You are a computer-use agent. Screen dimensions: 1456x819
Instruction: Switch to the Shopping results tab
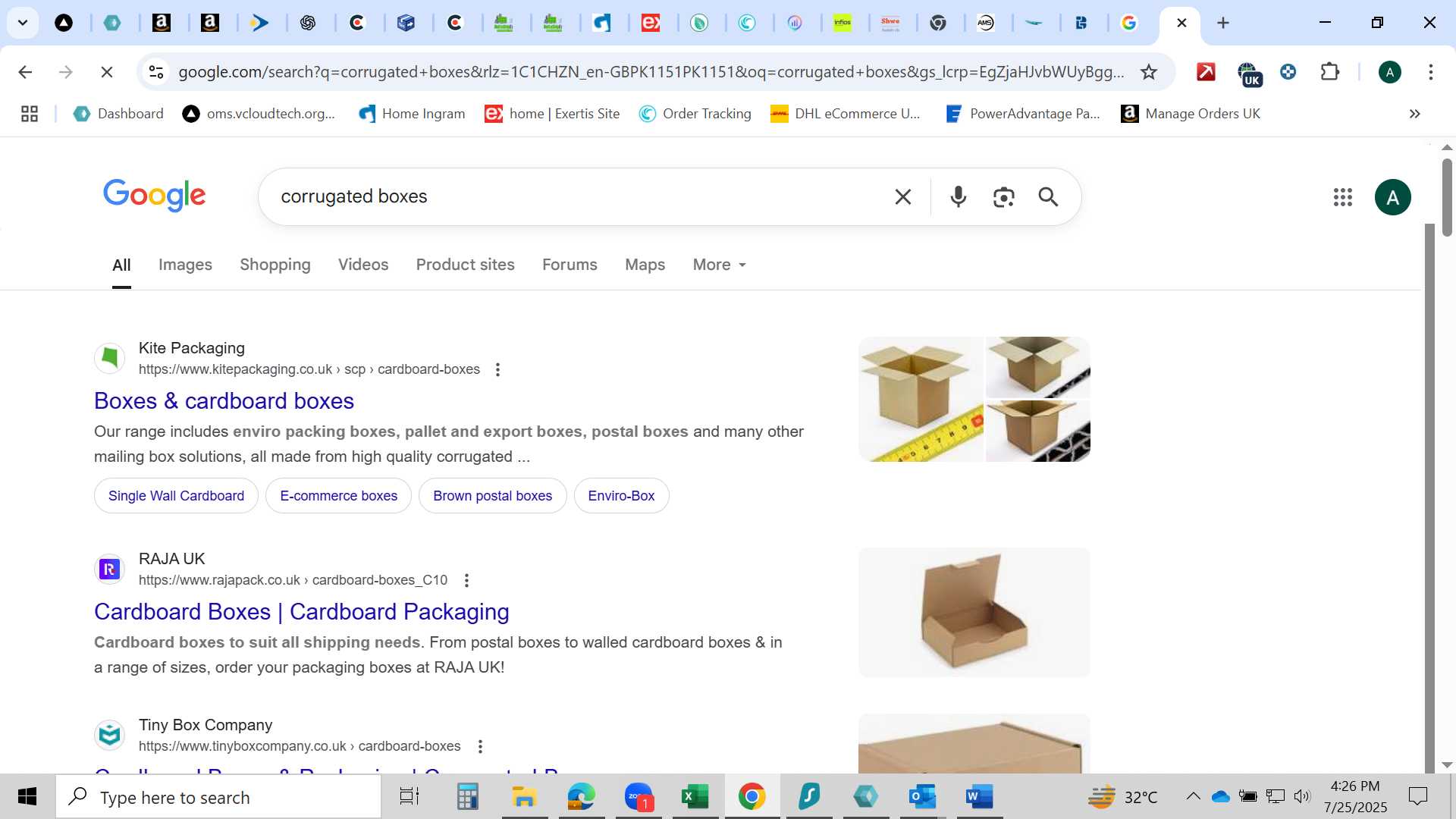coord(275,265)
